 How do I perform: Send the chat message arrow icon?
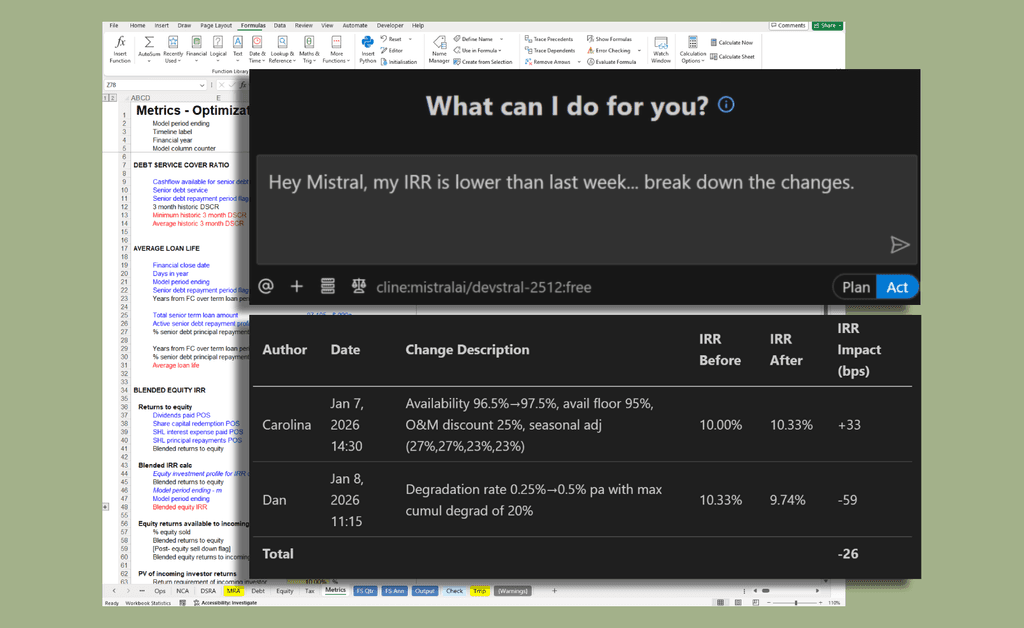[x=899, y=245]
